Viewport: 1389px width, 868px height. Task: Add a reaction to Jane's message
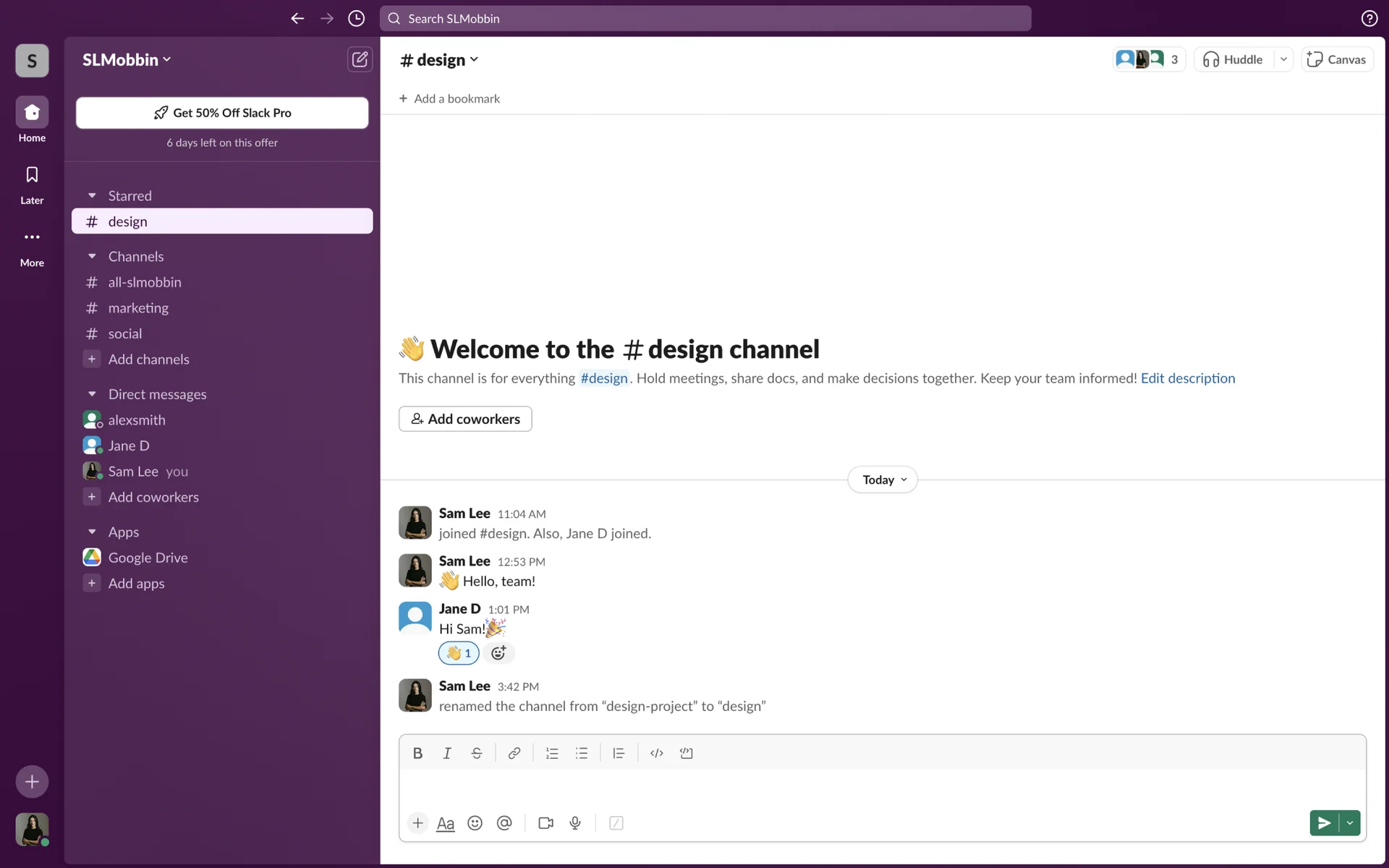pos(498,653)
